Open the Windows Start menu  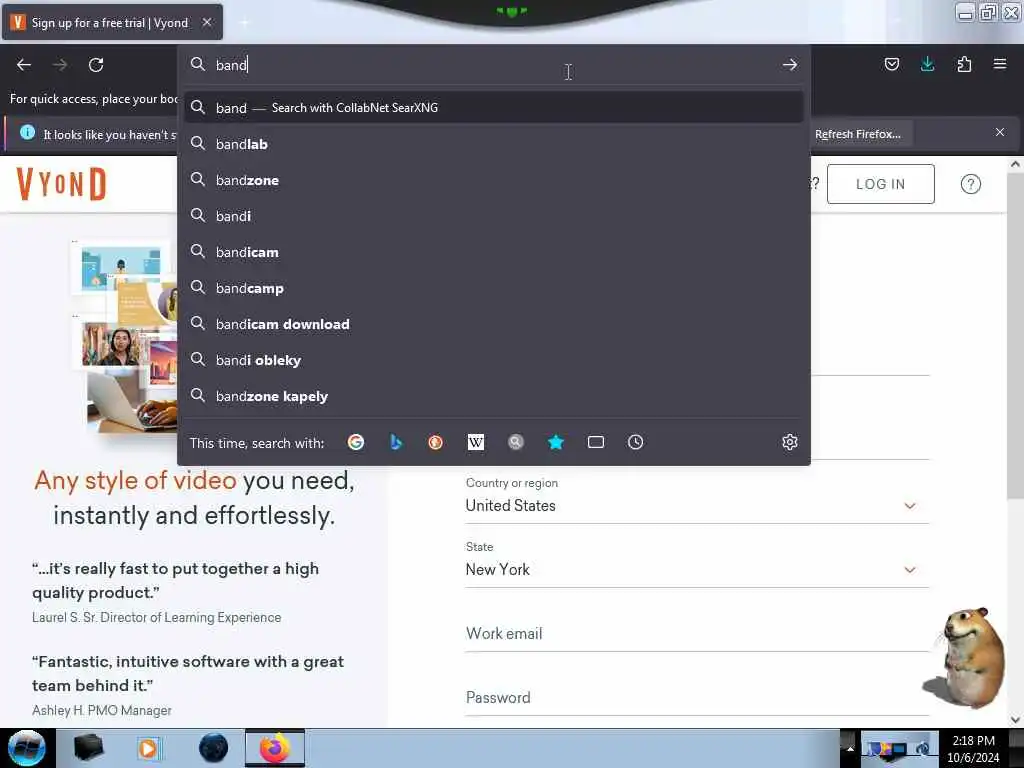tap(27, 748)
